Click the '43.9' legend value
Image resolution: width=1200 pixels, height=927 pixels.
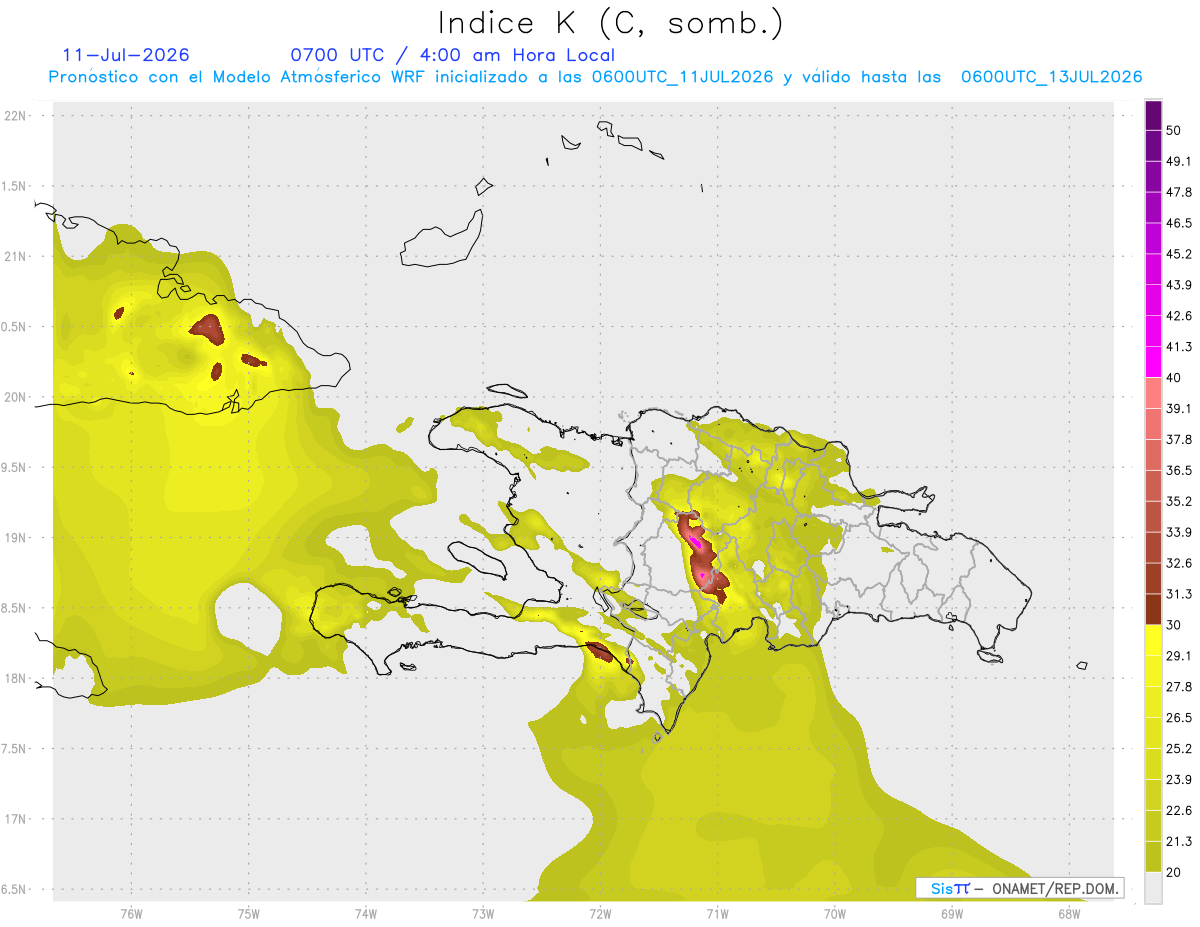pos(1179,285)
